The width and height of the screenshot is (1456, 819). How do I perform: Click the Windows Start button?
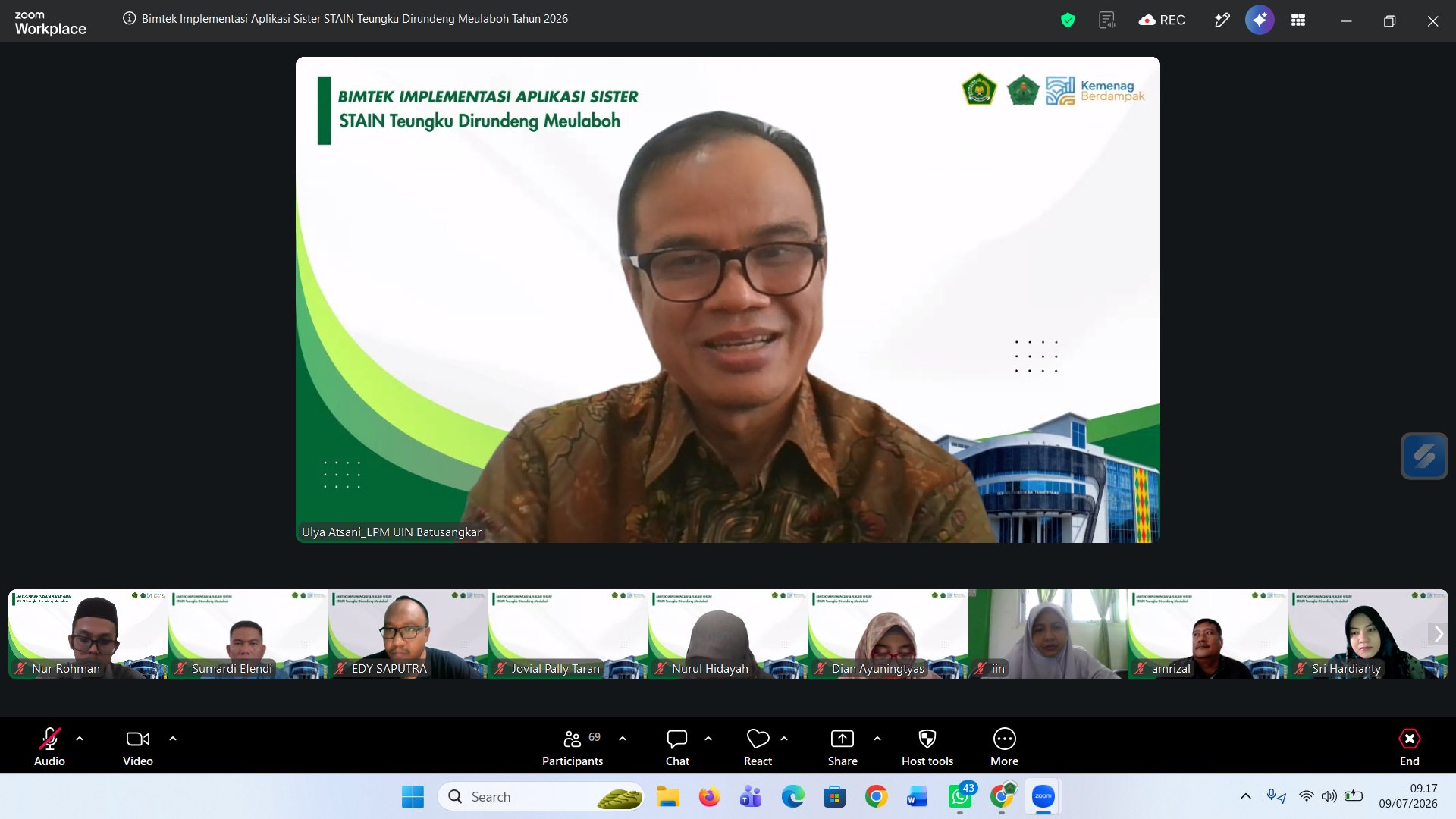[413, 797]
